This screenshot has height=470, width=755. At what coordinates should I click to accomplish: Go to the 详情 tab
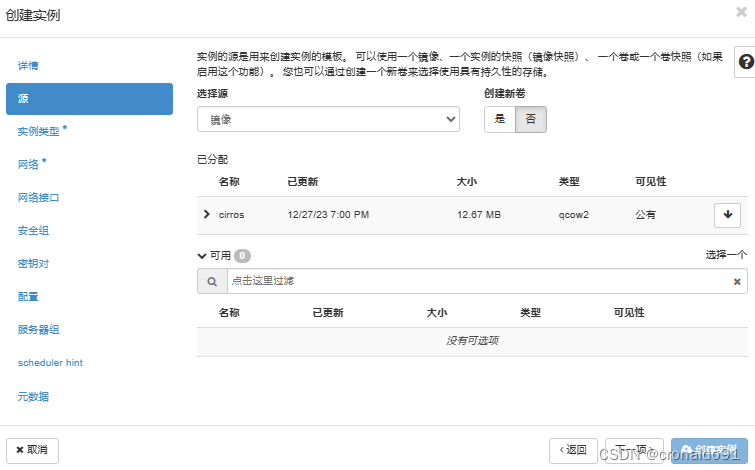point(28,65)
